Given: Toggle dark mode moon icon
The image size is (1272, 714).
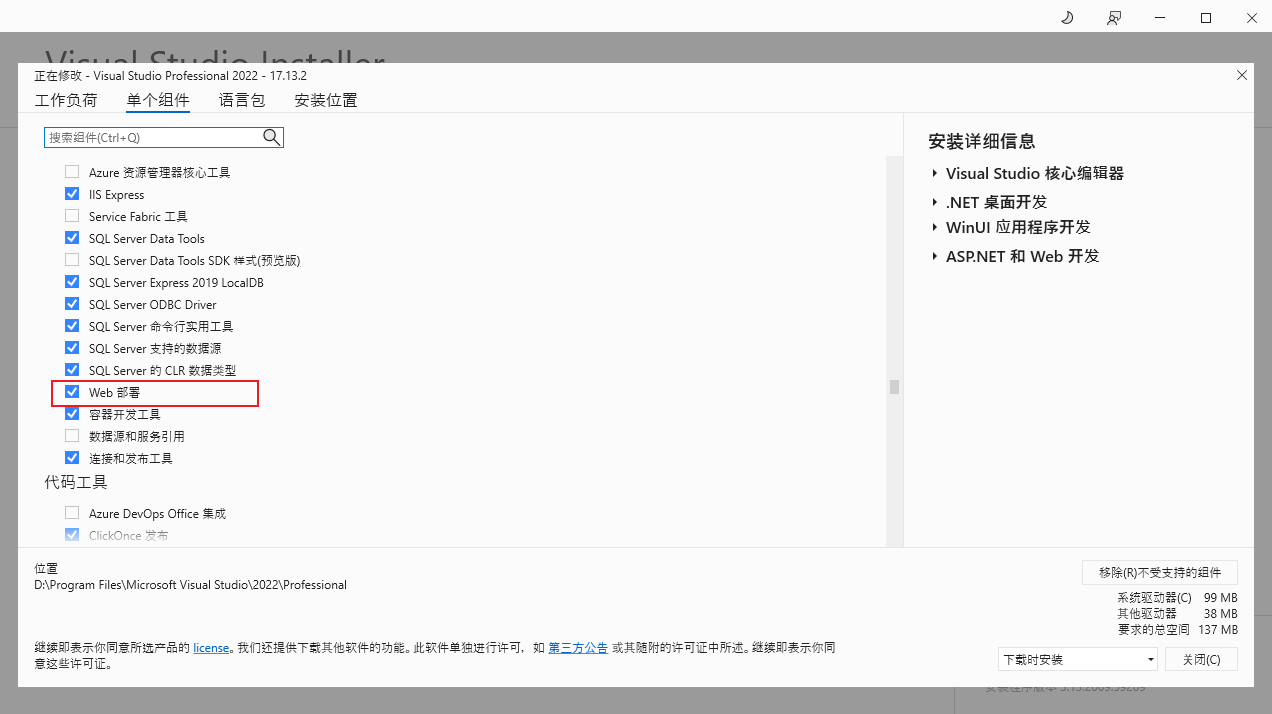Looking at the screenshot, I should point(1067,17).
